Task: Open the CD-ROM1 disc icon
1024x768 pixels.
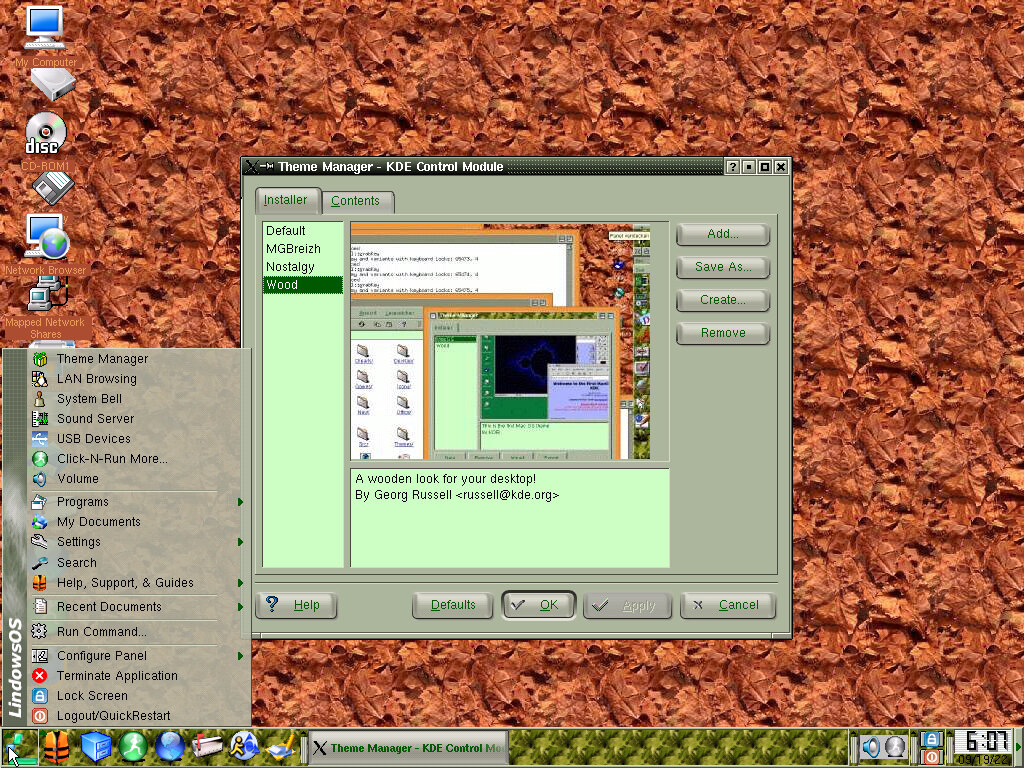Action: point(45,135)
